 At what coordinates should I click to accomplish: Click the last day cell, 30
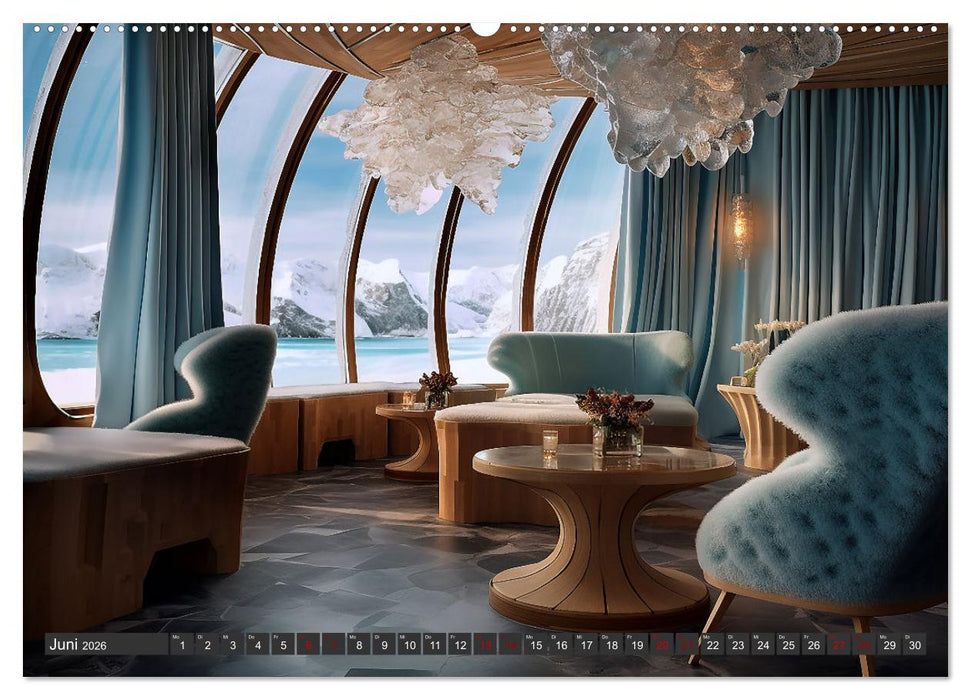pos(914,644)
